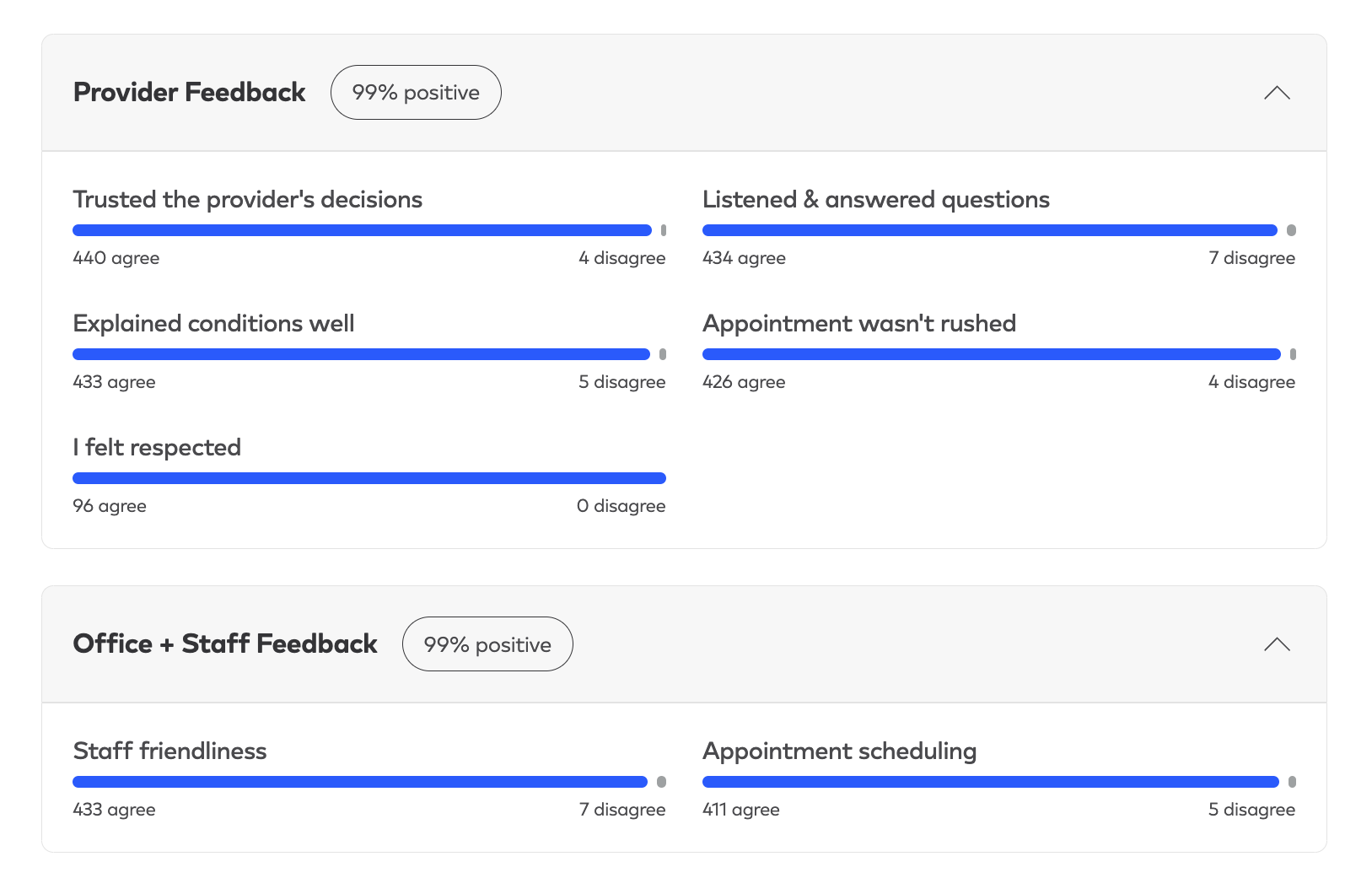This screenshot has width=1372, height=894.
Task: Click the I felt respected progress bar
Action: [x=369, y=478]
